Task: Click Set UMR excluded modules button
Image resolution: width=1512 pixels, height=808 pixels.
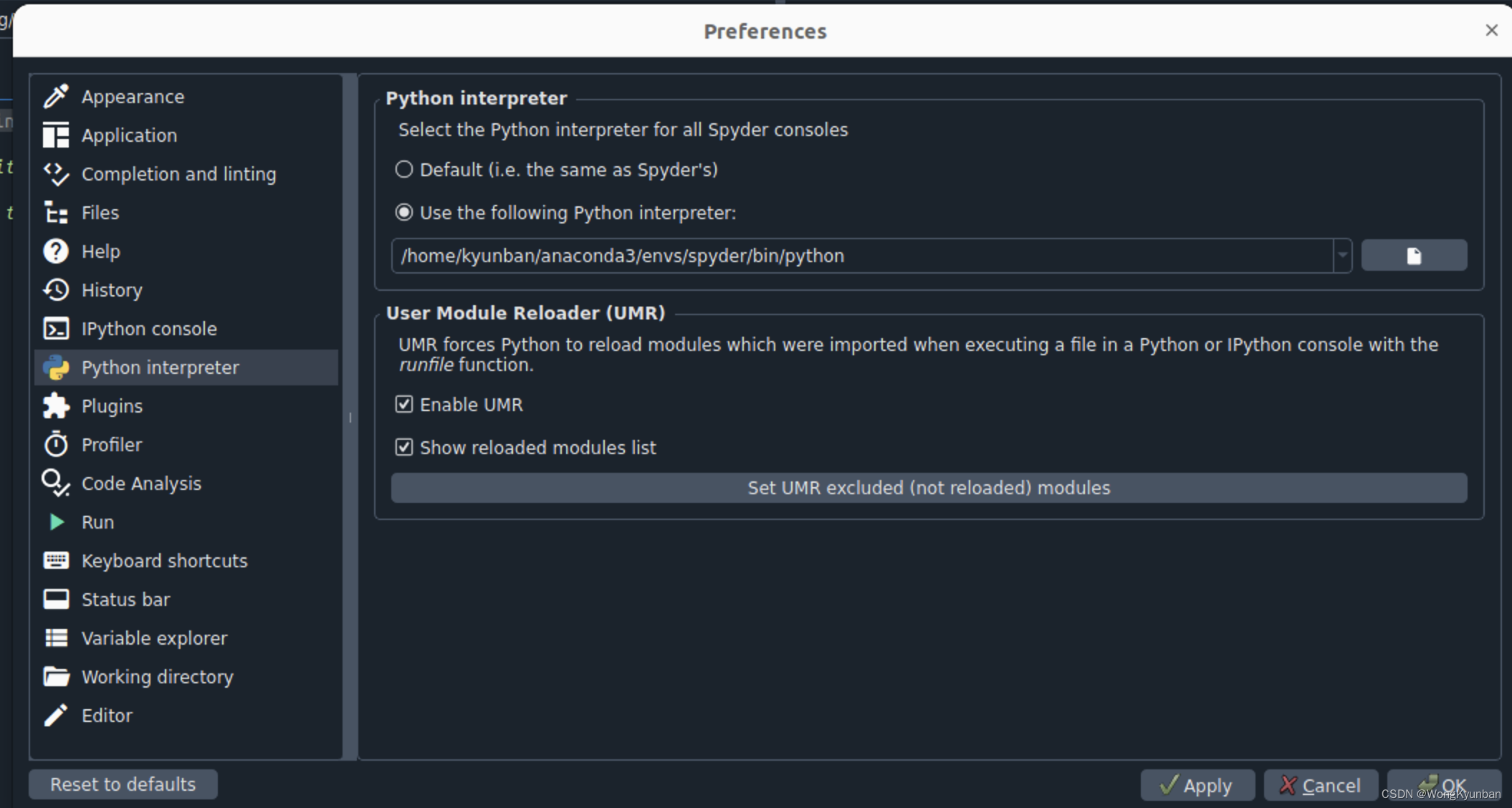Action: (927, 488)
